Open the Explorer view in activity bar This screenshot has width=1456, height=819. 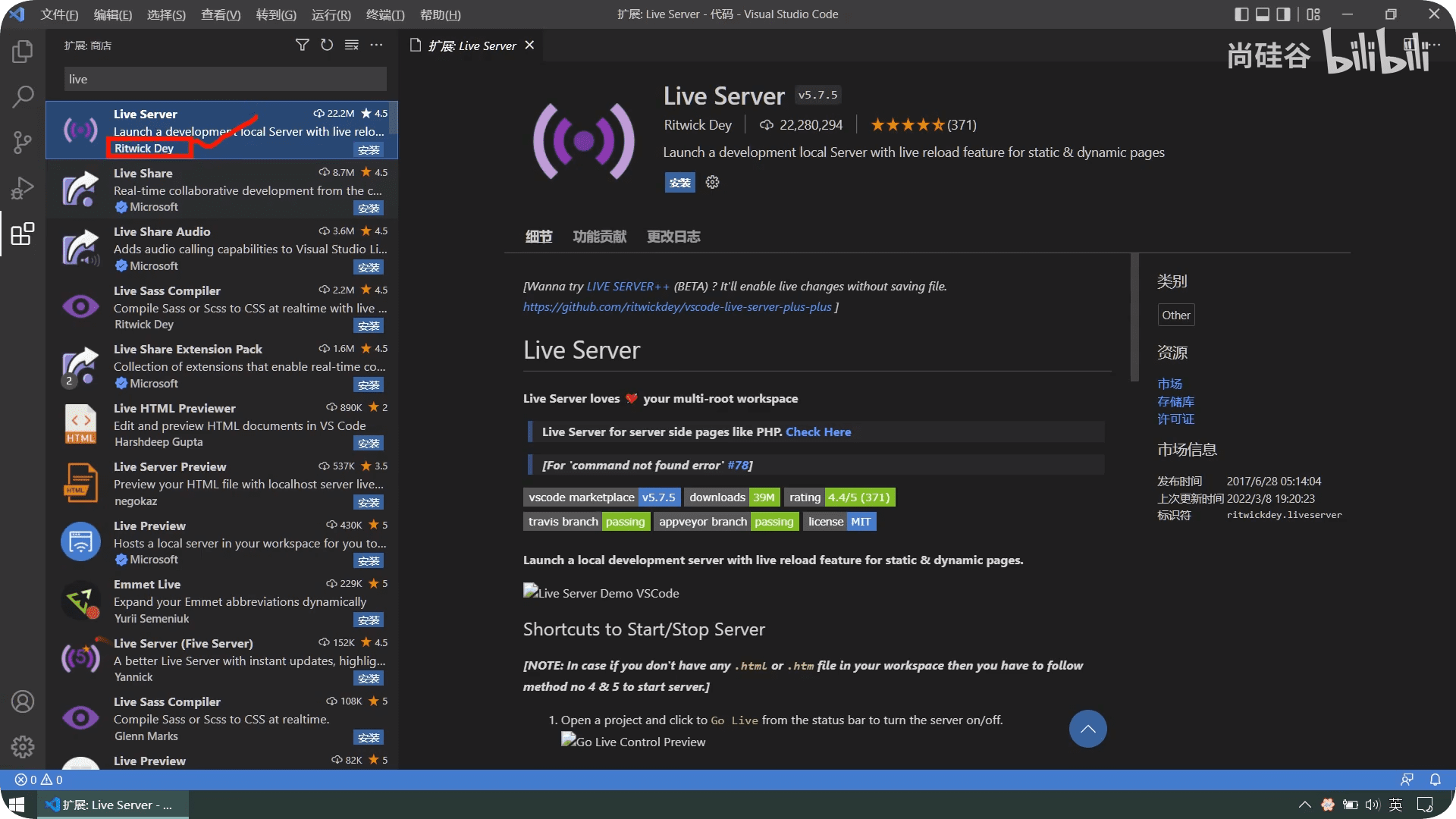(x=23, y=52)
